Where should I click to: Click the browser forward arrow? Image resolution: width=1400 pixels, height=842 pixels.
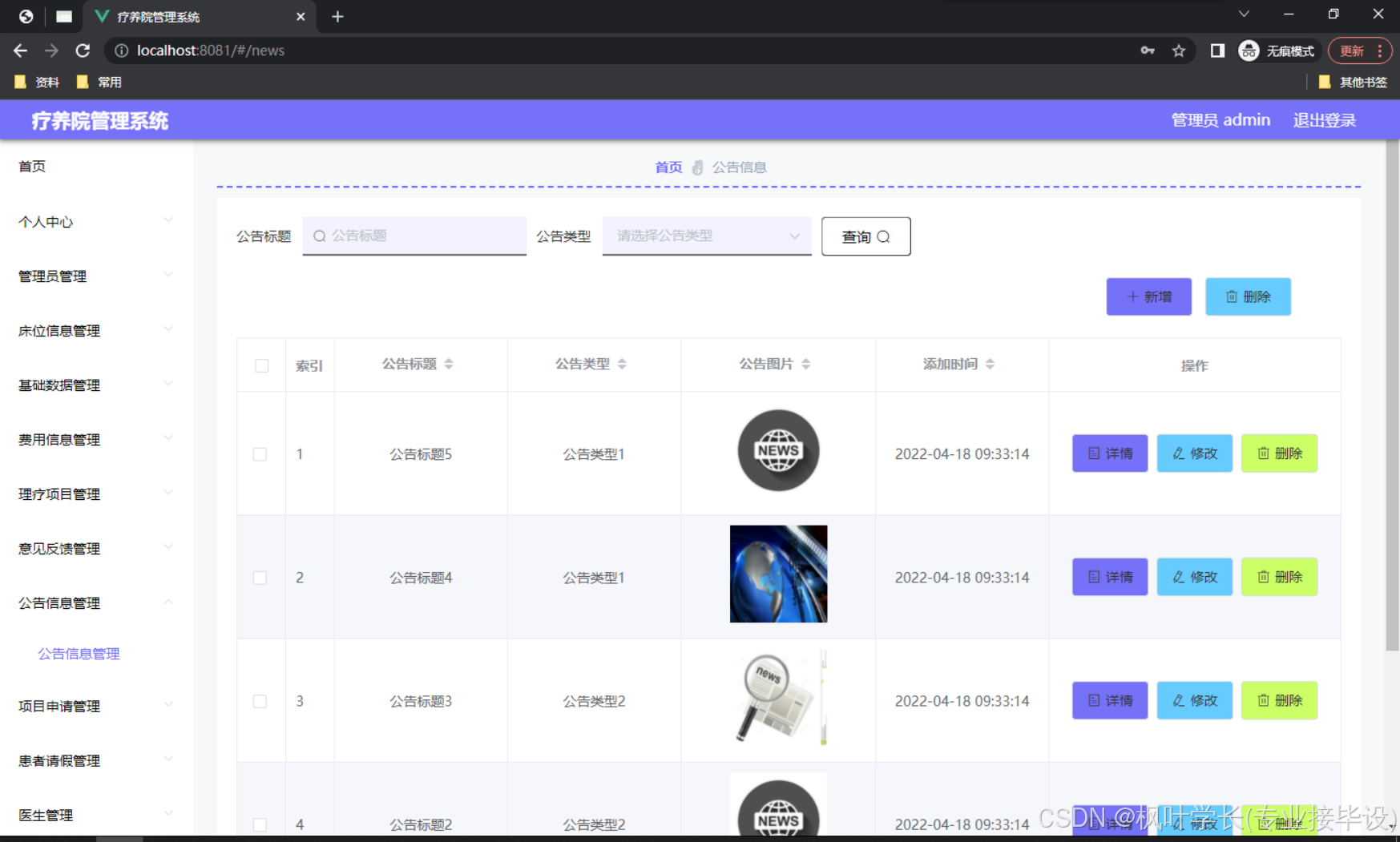tap(51, 50)
